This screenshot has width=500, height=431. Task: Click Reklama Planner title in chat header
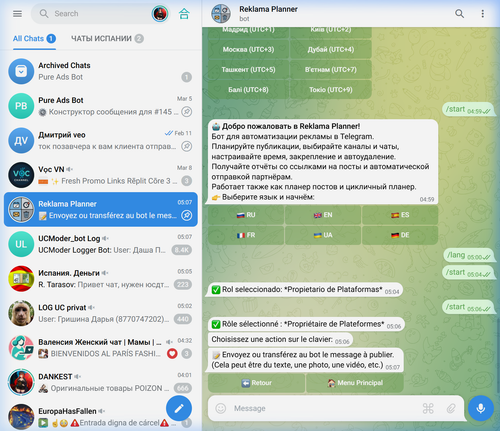click(268, 9)
